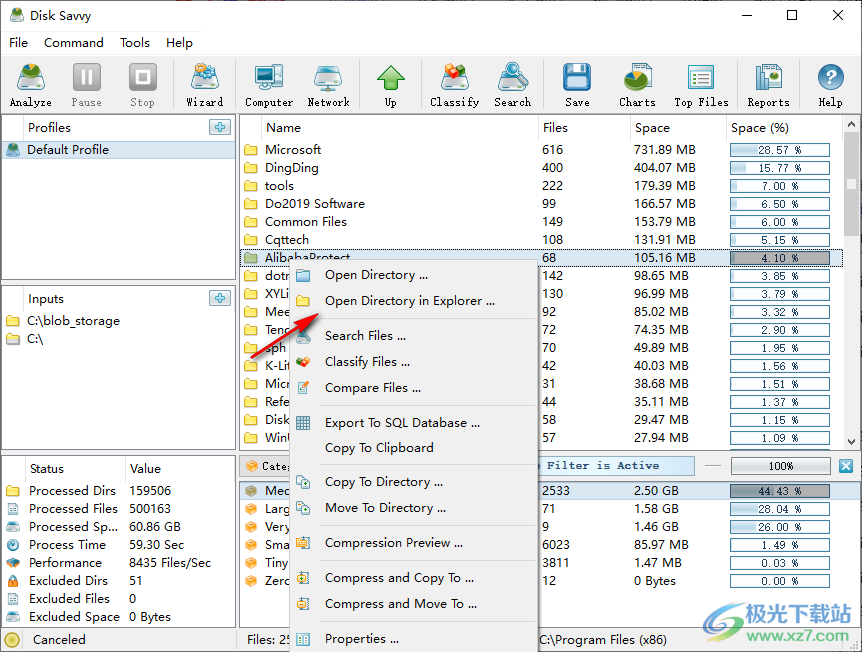Click the 15.77 % space bar for DingDing
862x652 pixels.
point(780,168)
